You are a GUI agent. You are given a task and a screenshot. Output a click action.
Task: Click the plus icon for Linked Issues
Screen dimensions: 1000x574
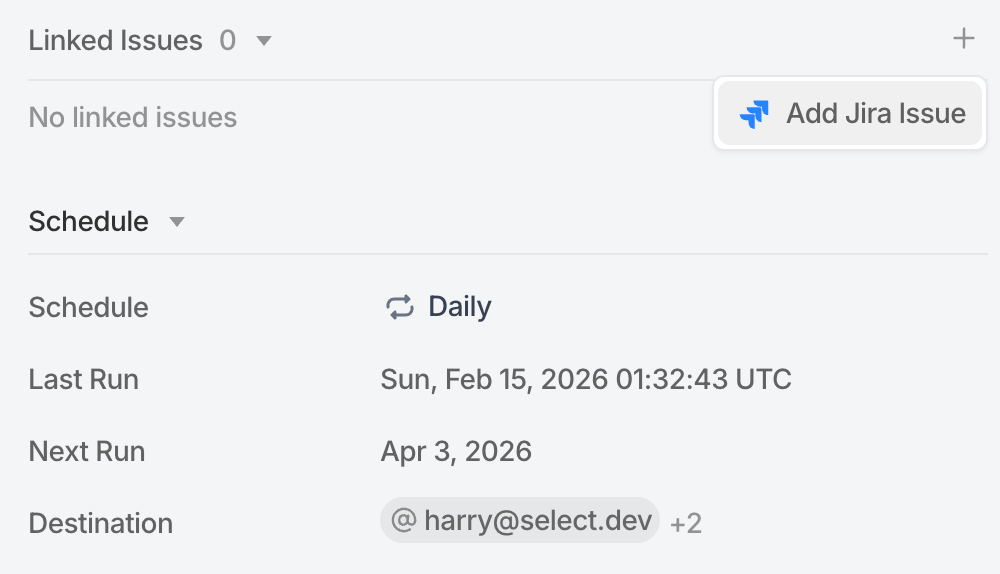coord(963,39)
